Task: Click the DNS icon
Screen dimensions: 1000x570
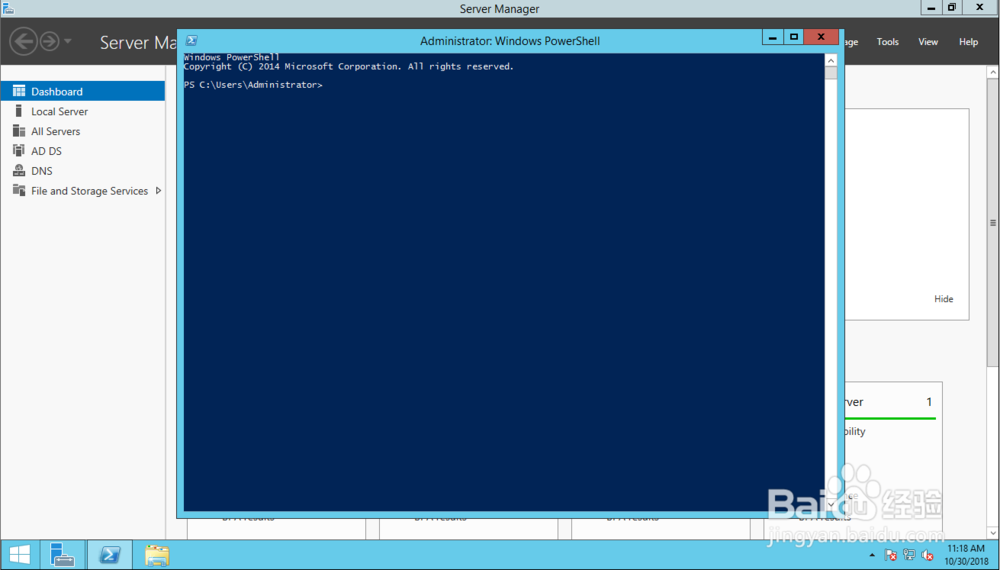Action: (x=19, y=170)
